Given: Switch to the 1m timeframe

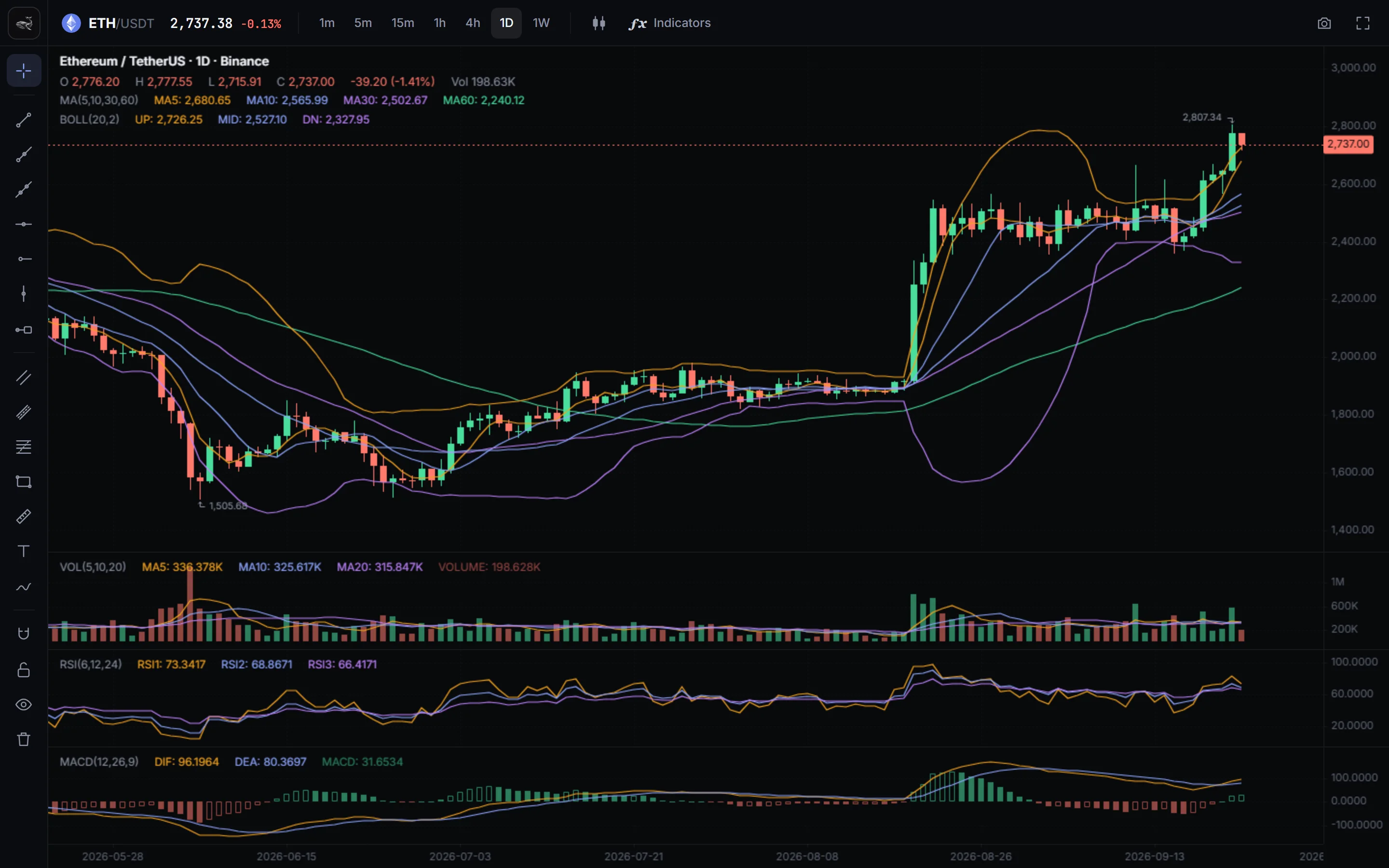Looking at the screenshot, I should [x=327, y=23].
